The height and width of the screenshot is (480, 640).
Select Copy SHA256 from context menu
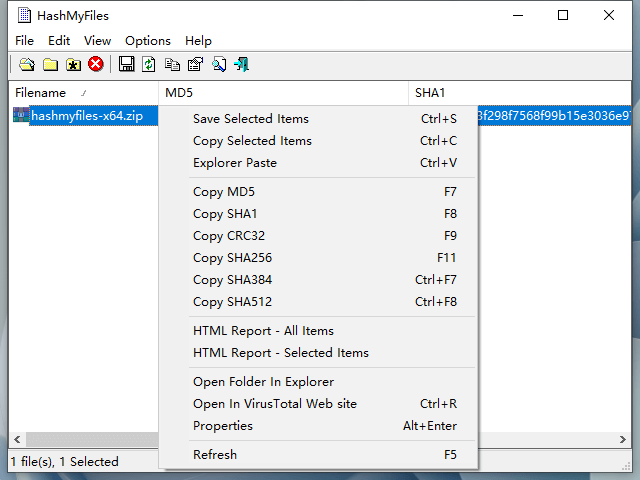coord(318,258)
